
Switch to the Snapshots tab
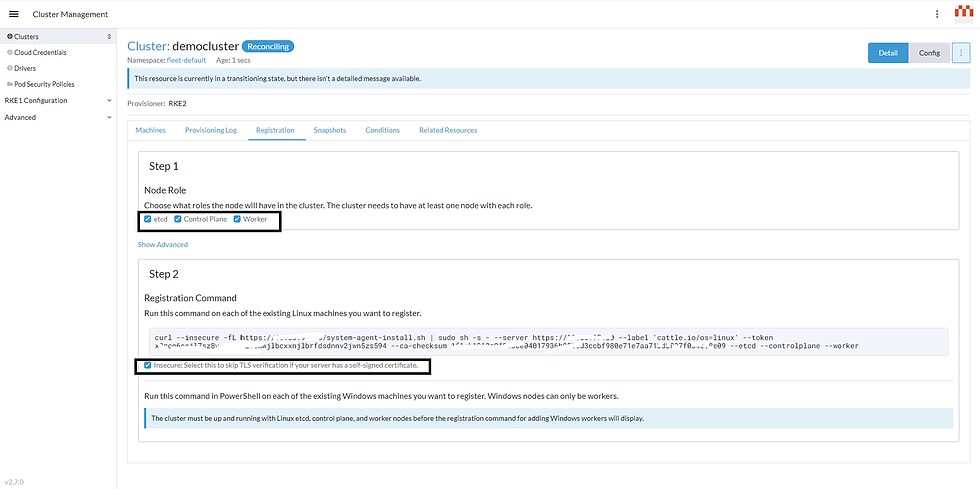tap(330, 130)
